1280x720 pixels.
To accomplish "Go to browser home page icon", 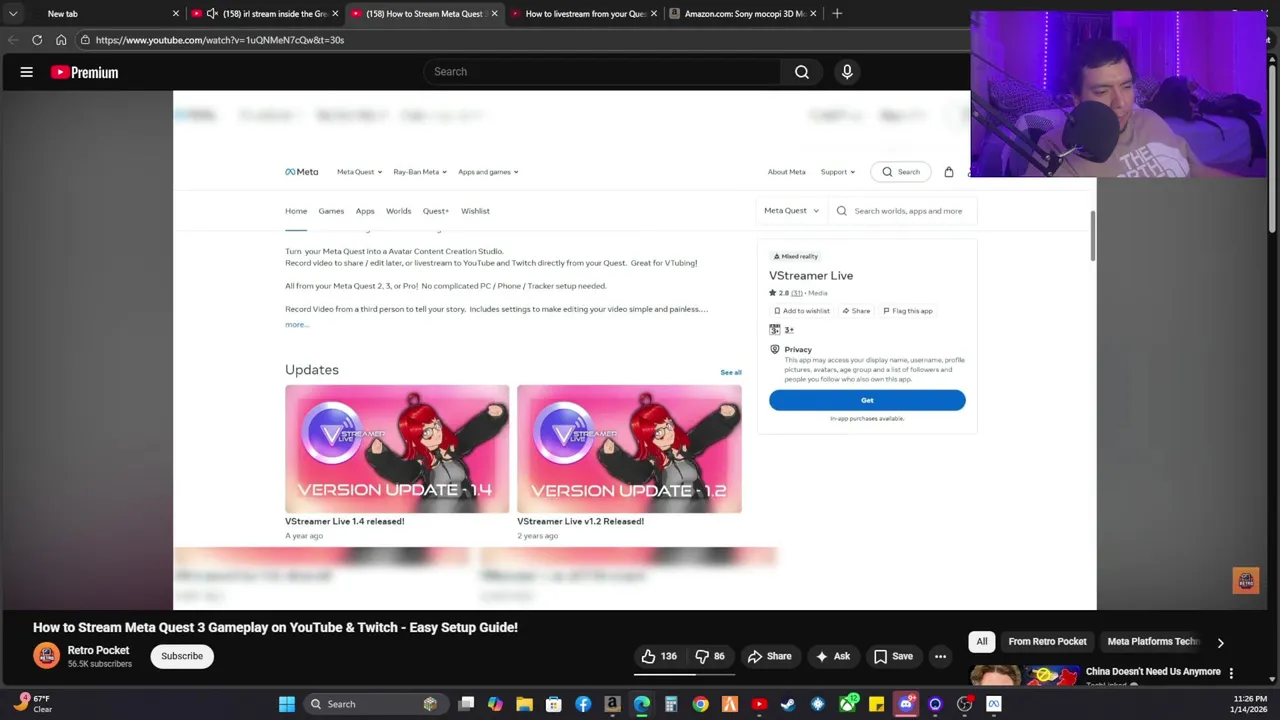I will coord(61,40).
